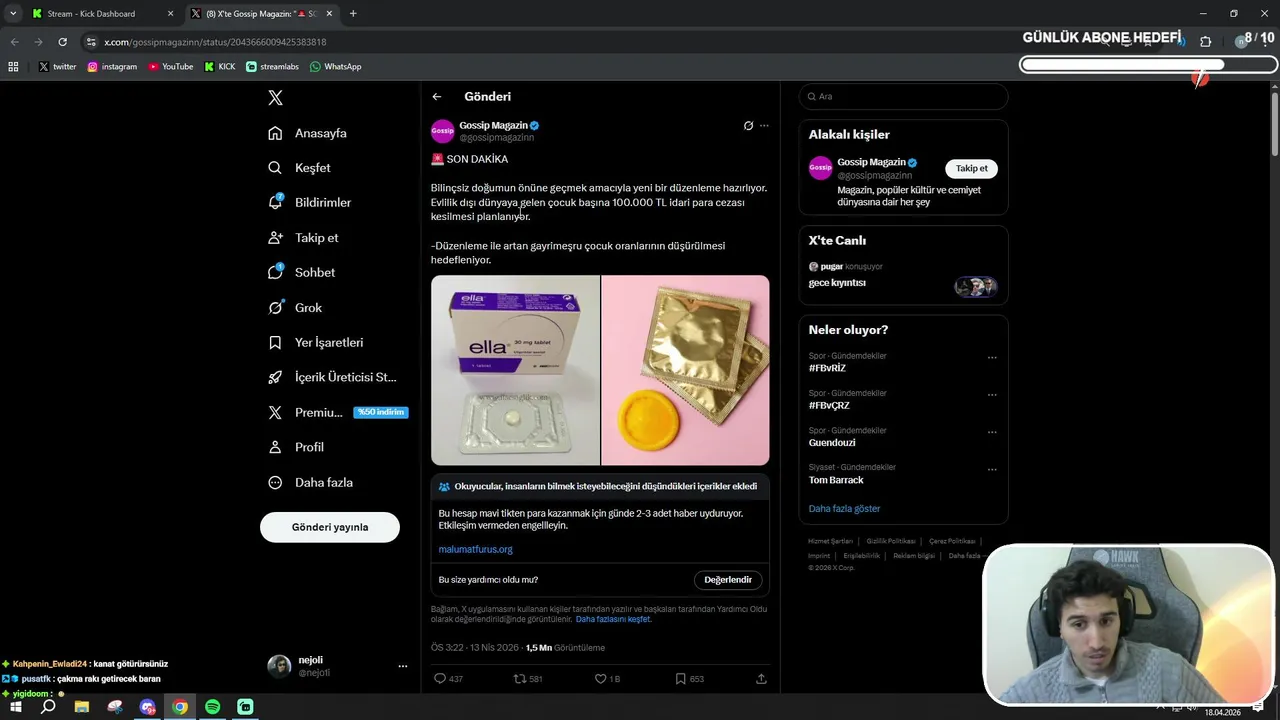Open Yer İşaretleri bookmarks
The width and height of the screenshot is (1280, 720).
[x=316, y=342]
